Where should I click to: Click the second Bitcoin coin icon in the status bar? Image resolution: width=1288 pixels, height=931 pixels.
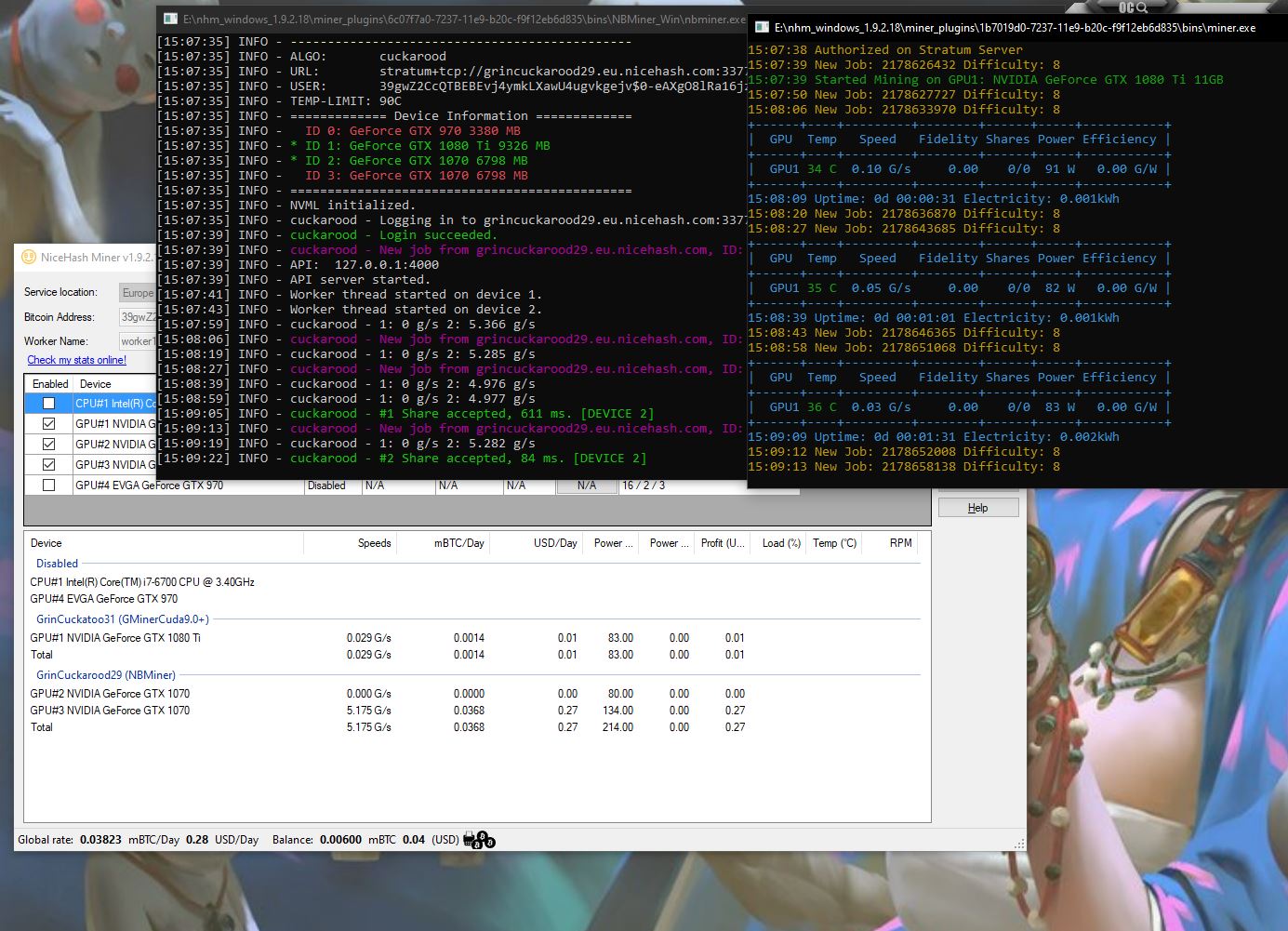477,845
